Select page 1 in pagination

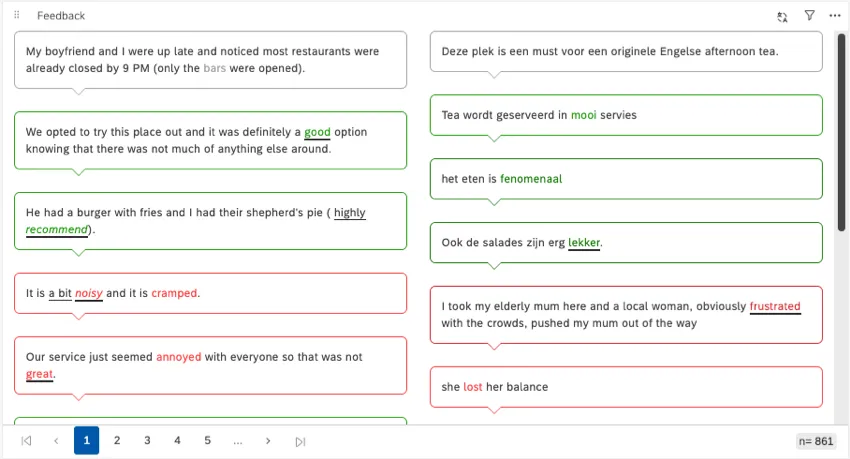click(86, 441)
